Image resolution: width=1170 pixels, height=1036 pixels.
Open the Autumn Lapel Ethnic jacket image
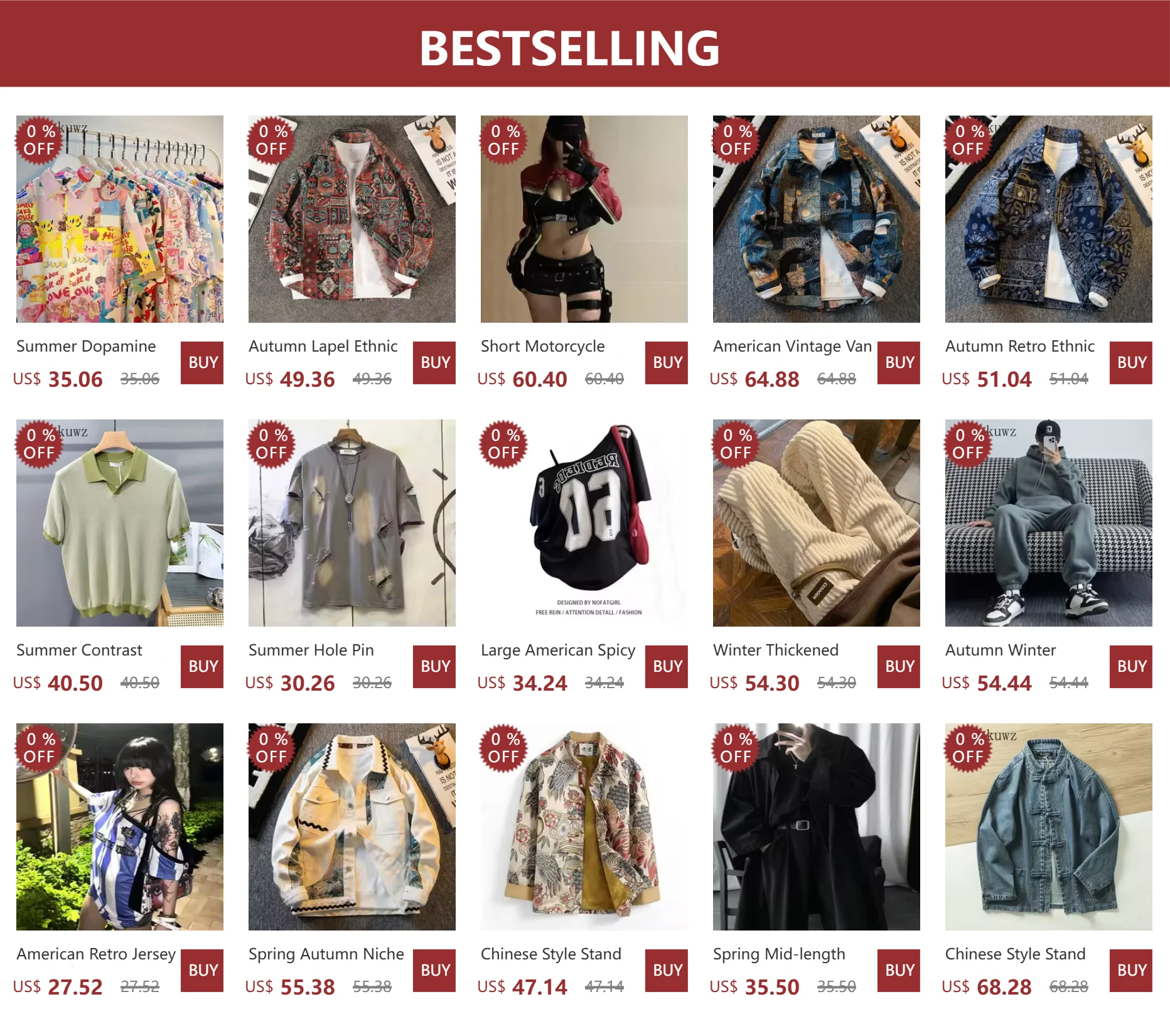pos(352,219)
